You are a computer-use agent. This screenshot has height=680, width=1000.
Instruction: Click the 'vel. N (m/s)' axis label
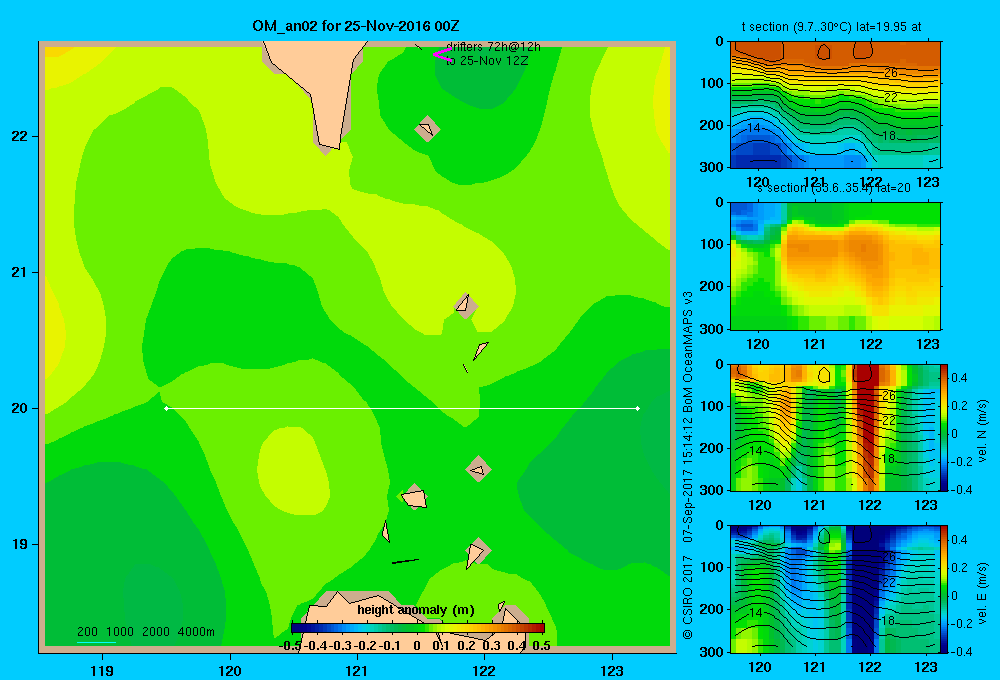[x=983, y=431]
